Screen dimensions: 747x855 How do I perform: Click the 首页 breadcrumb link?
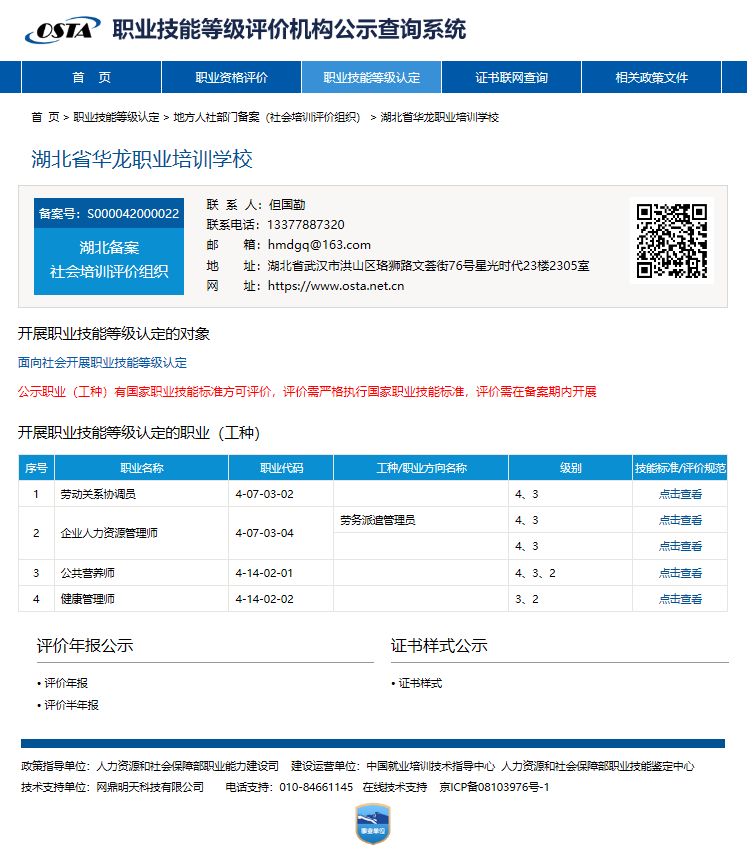point(45,117)
